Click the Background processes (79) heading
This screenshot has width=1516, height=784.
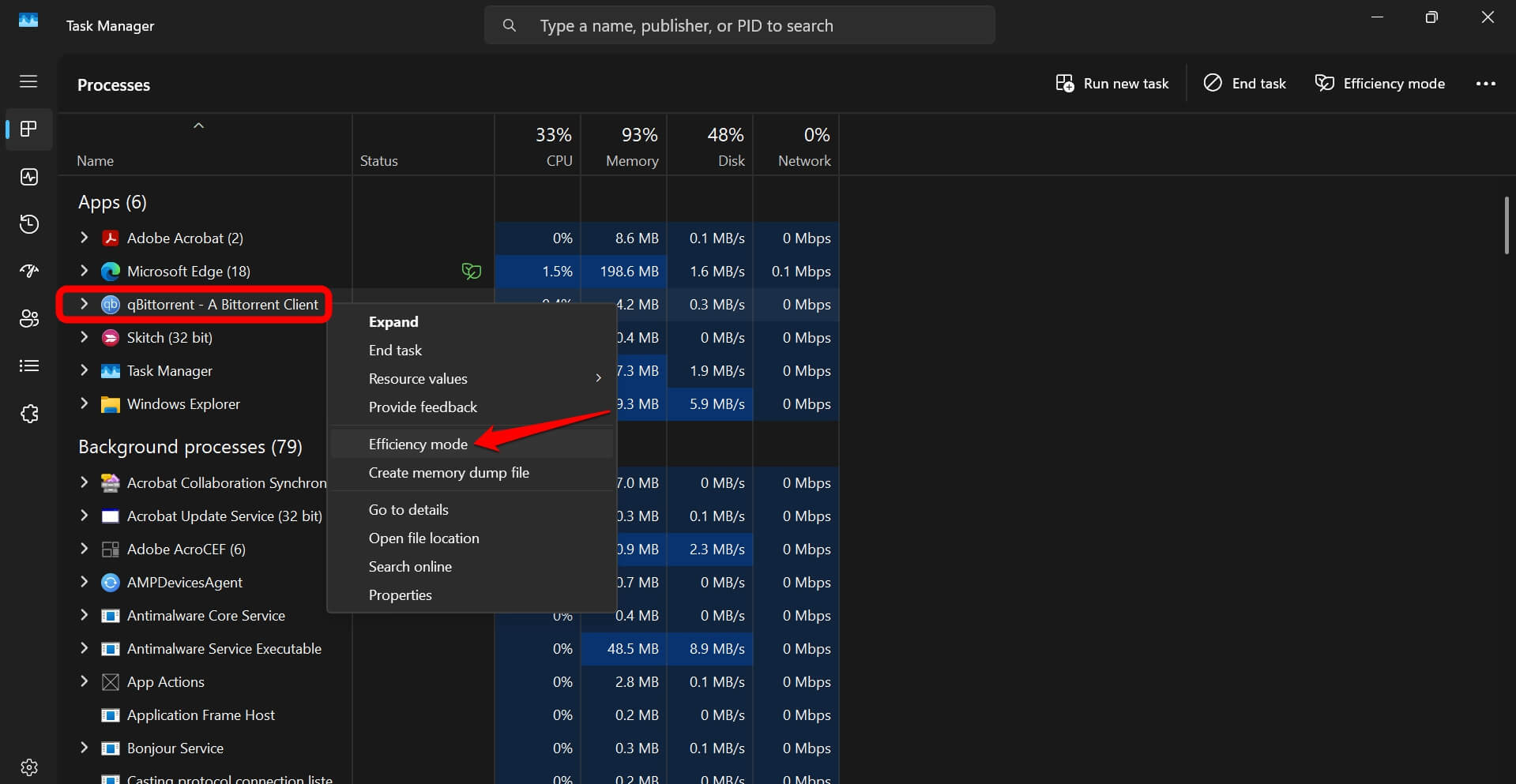pos(190,447)
